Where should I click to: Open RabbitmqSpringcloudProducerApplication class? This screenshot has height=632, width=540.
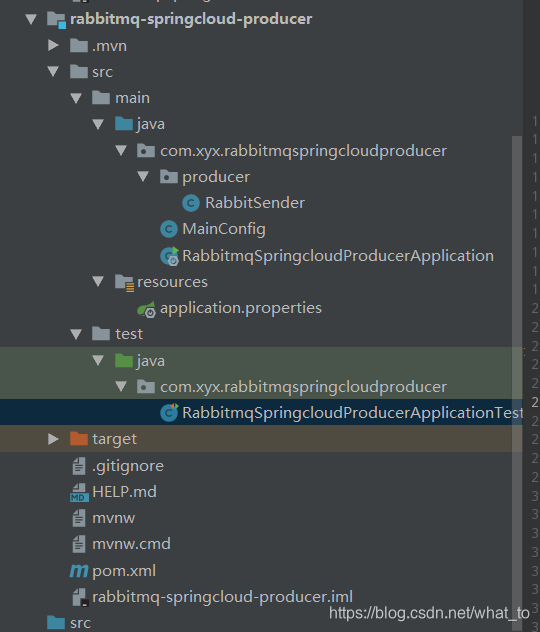[338, 256]
